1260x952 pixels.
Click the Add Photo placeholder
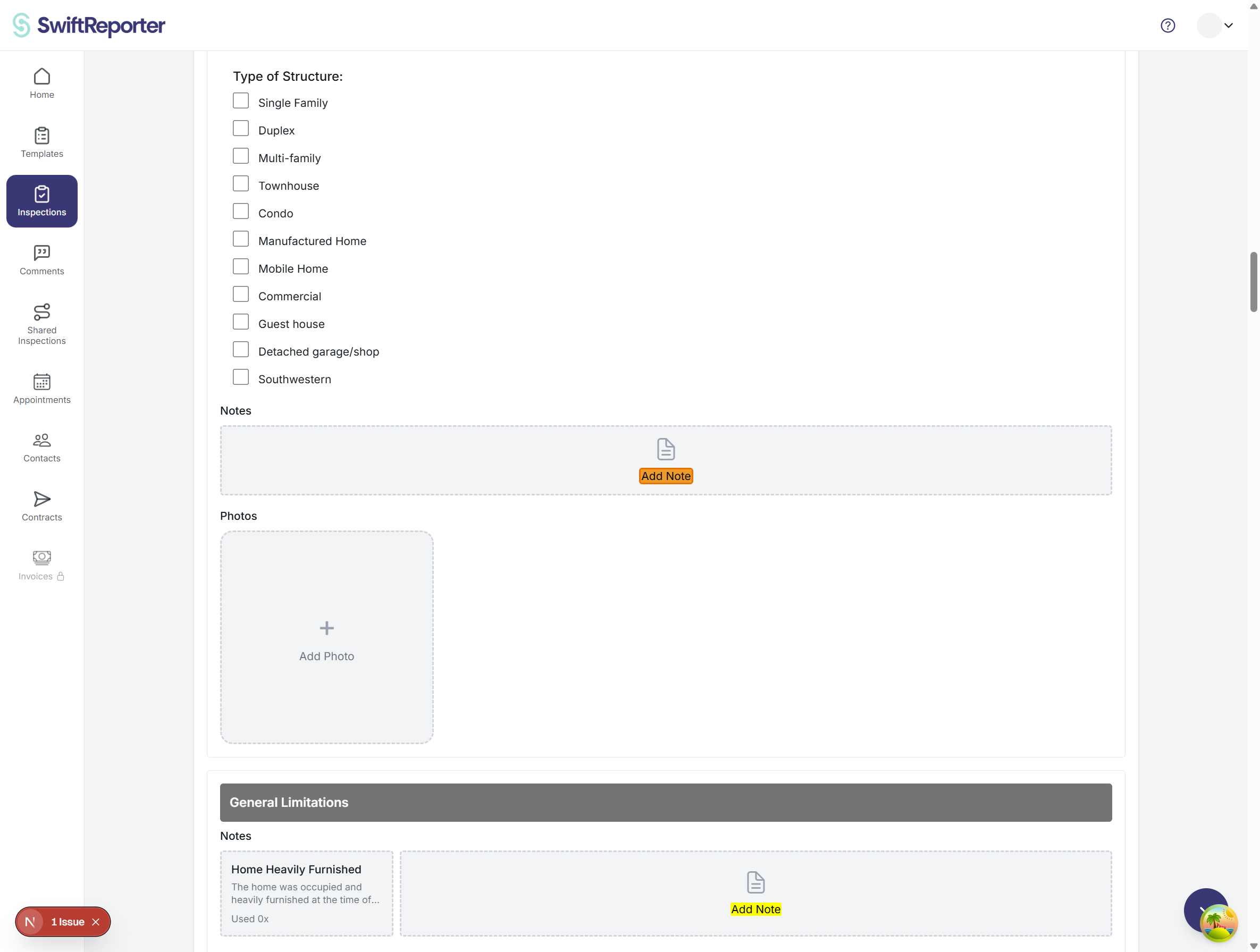click(326, 638)
